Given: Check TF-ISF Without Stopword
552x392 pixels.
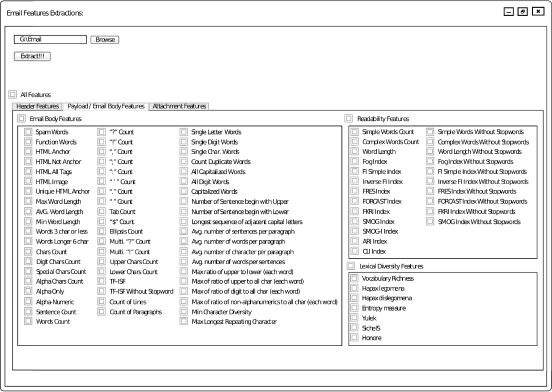Looking at the screenshot, I should (101, 291).
